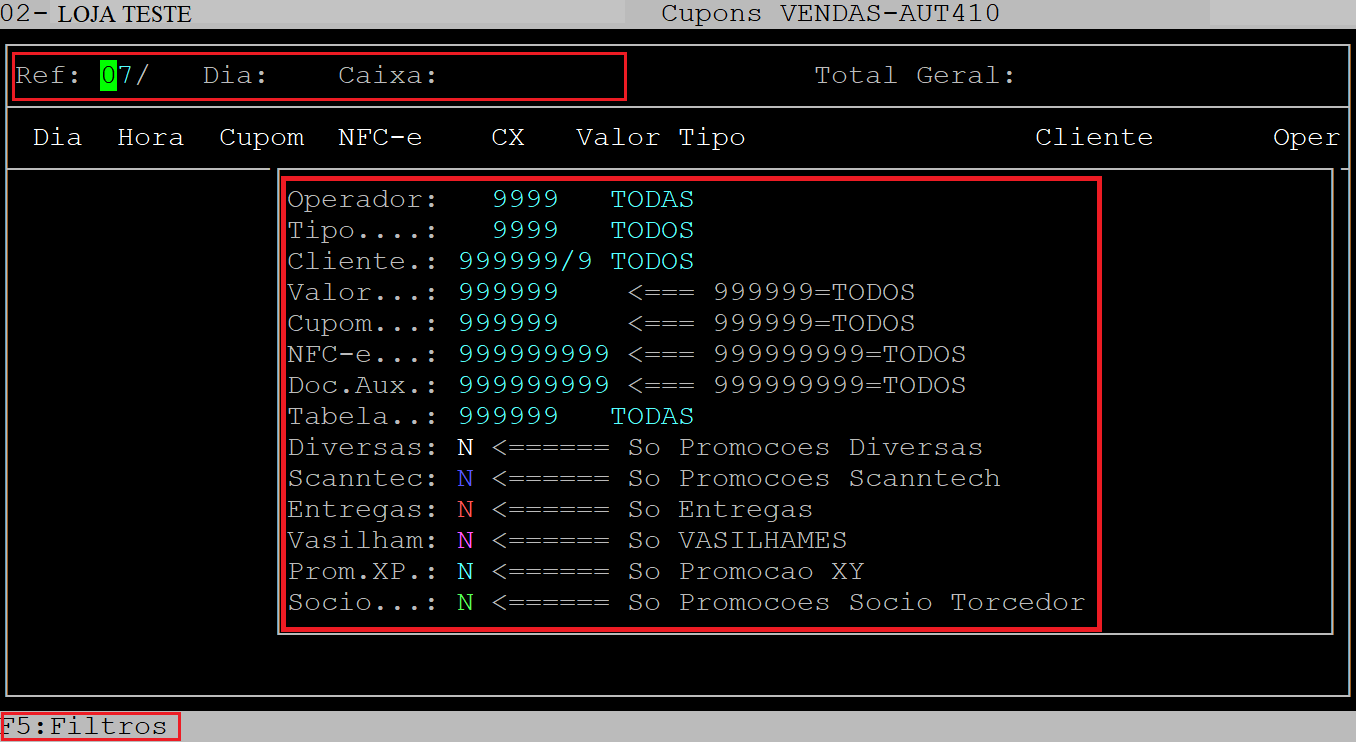Click the Operador value 9999
This screenshot has height=742, width=1356.
(x=525, y=199)
